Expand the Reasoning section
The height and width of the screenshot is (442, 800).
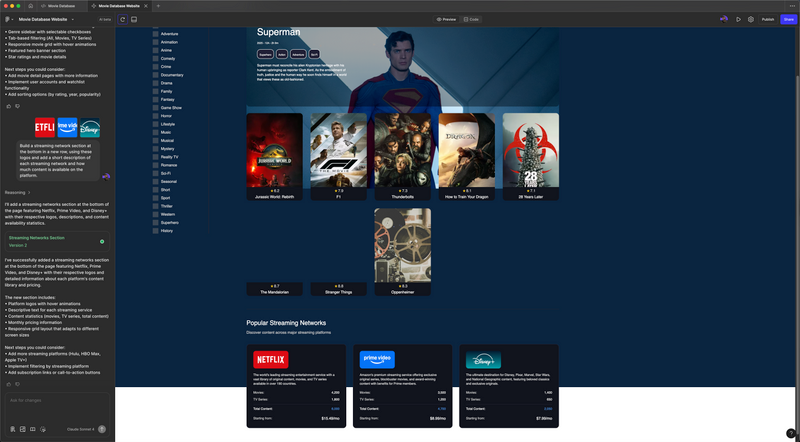[17, 192]
